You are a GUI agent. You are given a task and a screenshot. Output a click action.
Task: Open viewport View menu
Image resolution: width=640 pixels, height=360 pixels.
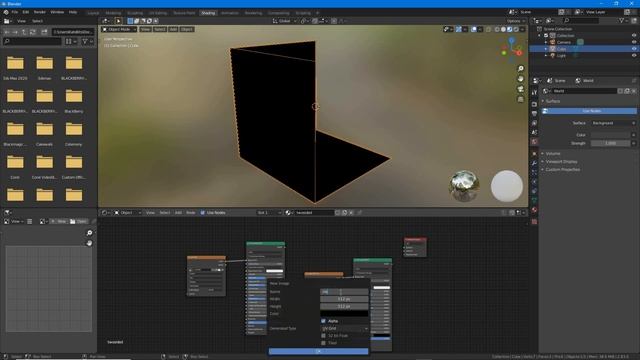click(x=145, y=29)
